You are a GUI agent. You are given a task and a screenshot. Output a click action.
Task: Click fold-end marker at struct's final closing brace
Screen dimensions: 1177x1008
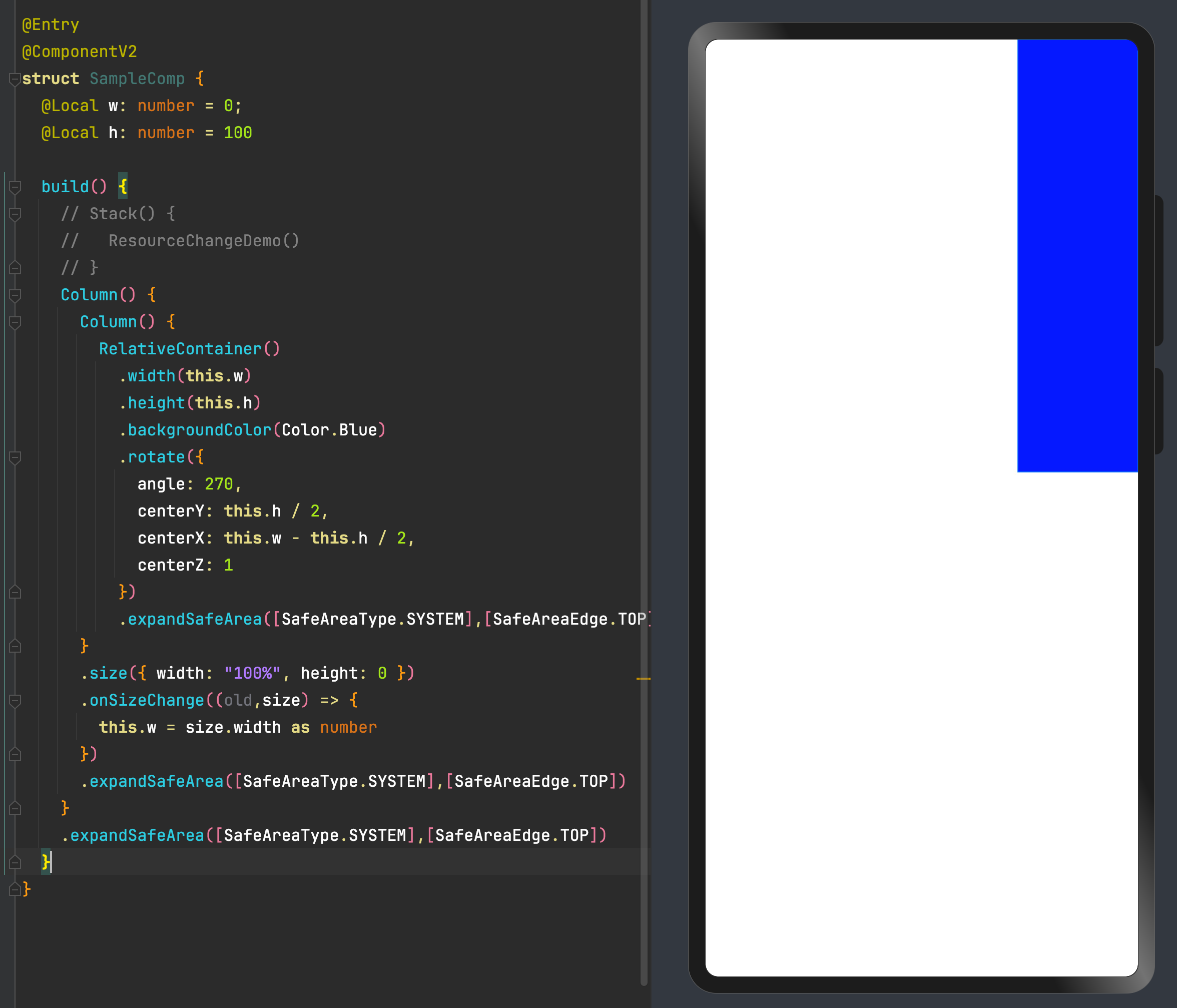pos(16,889)
